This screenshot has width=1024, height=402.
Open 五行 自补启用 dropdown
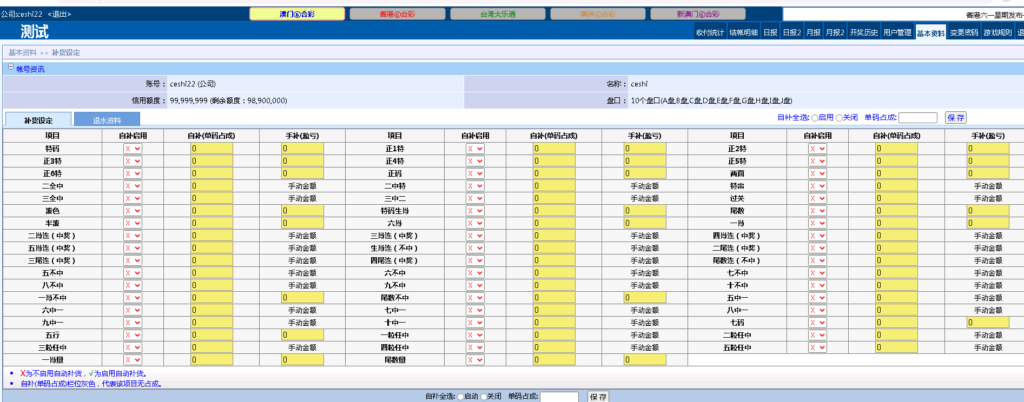[132, 335]
